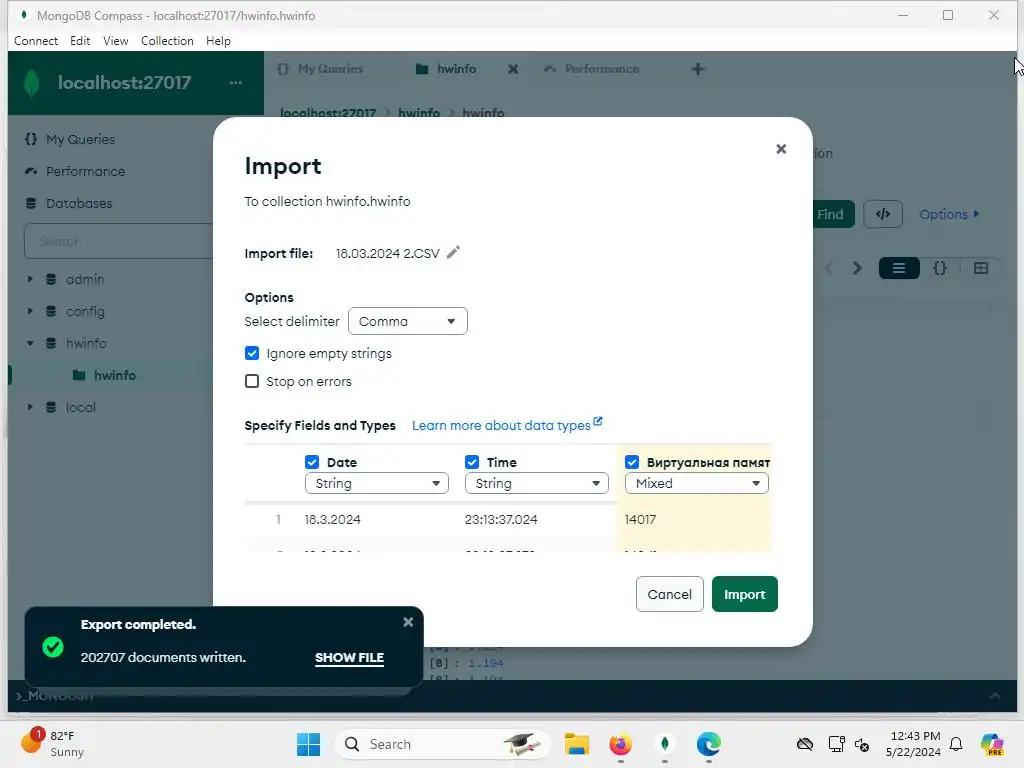Open File Explorer from taskbar
Image resolution: width=1024 pixels, height=768 pixels.
[577, 744]
